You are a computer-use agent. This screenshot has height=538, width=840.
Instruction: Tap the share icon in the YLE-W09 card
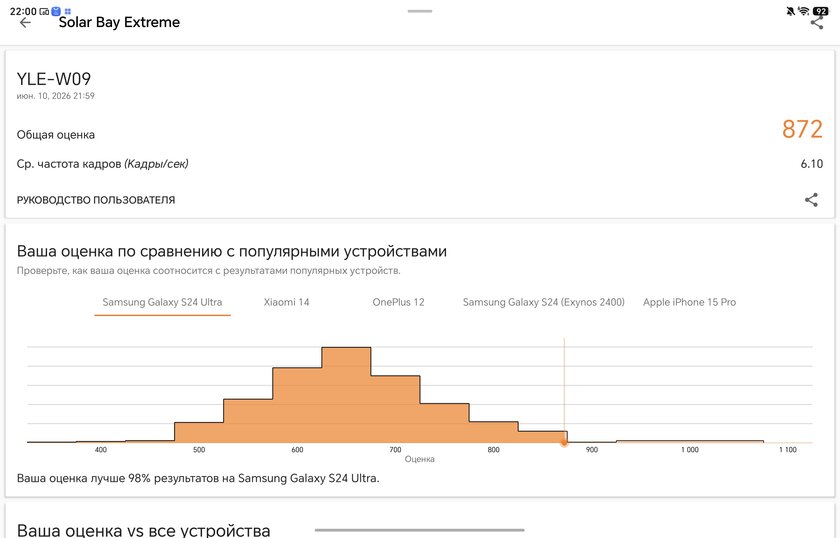[x=811, y=200]
